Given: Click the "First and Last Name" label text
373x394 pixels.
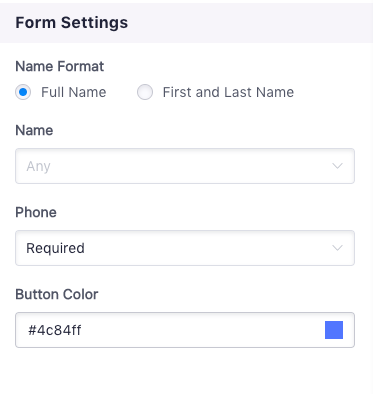Looking at the screenshot, I should [x=228, y=92].
